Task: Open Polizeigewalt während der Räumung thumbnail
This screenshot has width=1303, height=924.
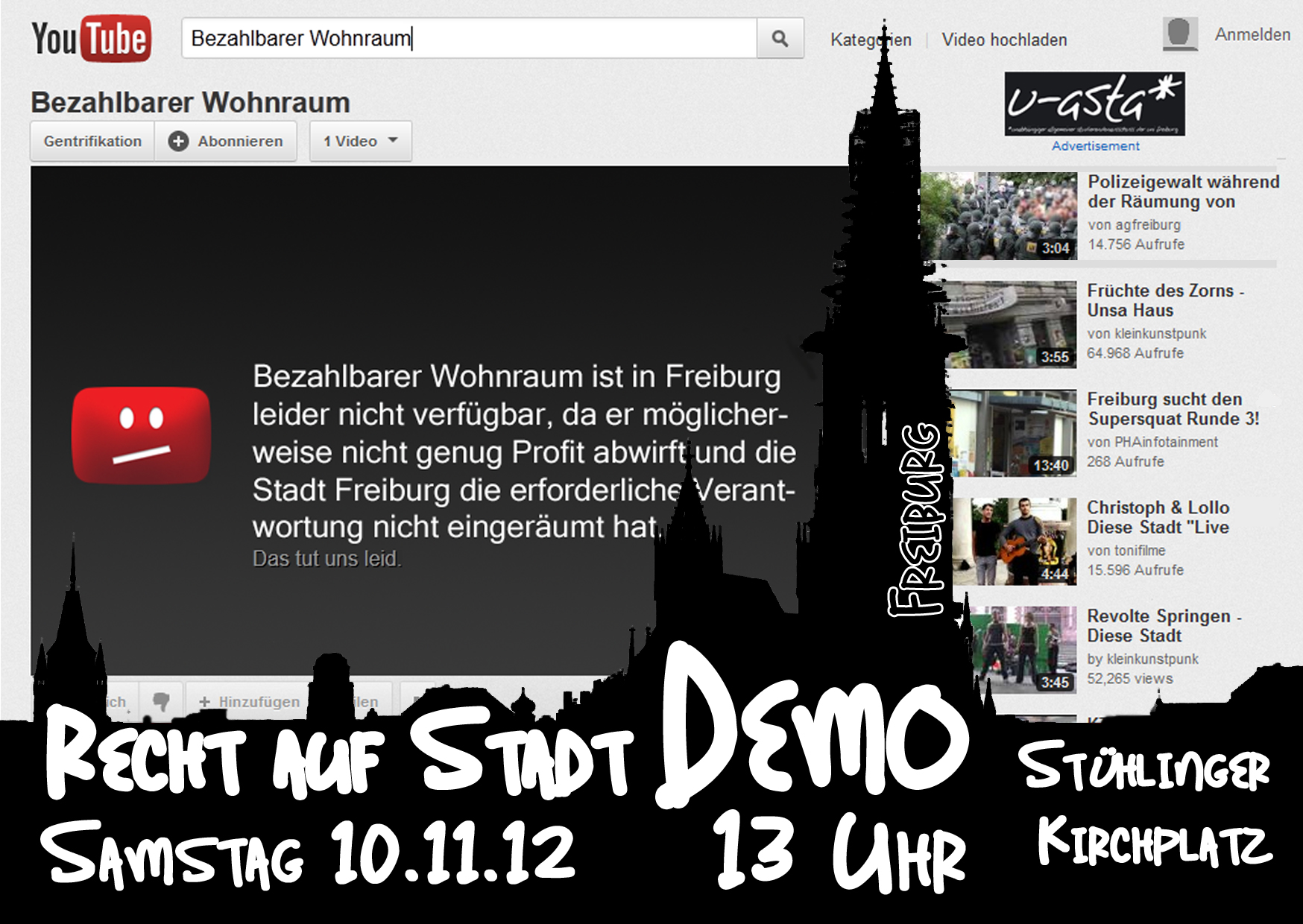Action: tap(999, 216)
